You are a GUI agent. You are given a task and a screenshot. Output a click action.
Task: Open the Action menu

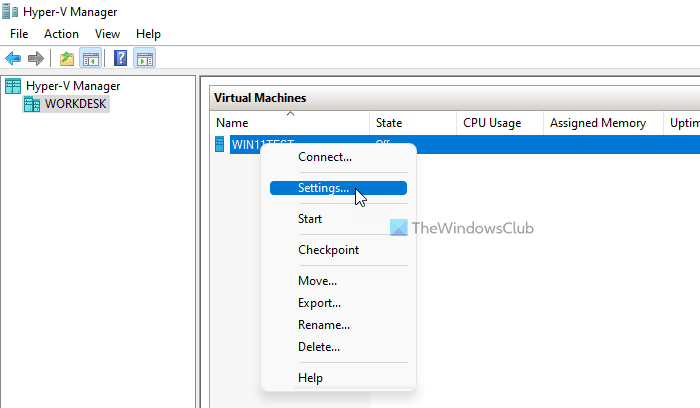pyautogui.click(x=61, y=34)
